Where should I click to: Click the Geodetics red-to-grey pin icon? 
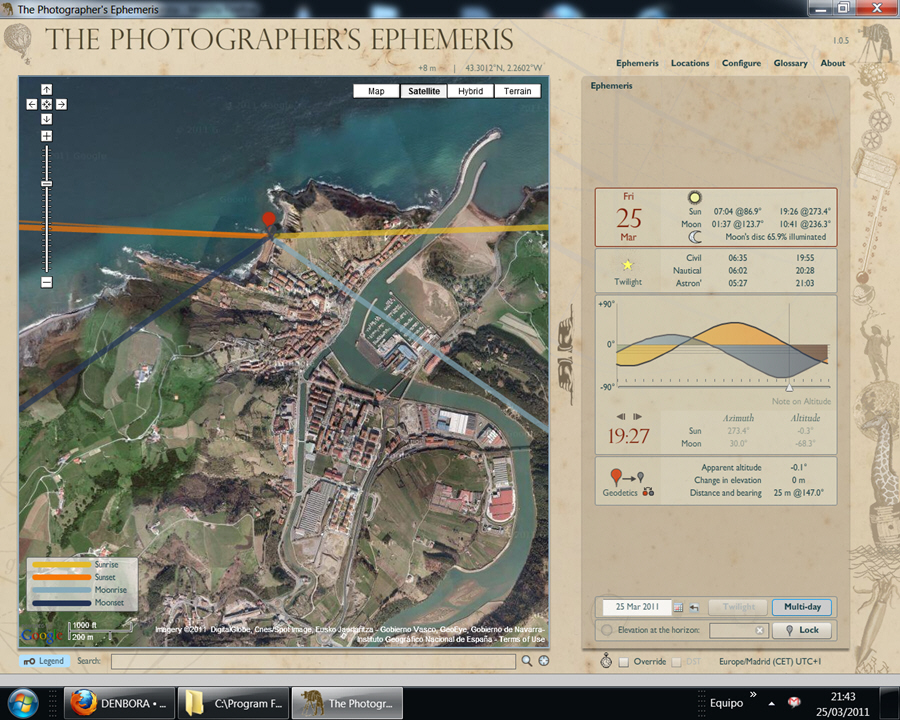[x=625, y=477]
